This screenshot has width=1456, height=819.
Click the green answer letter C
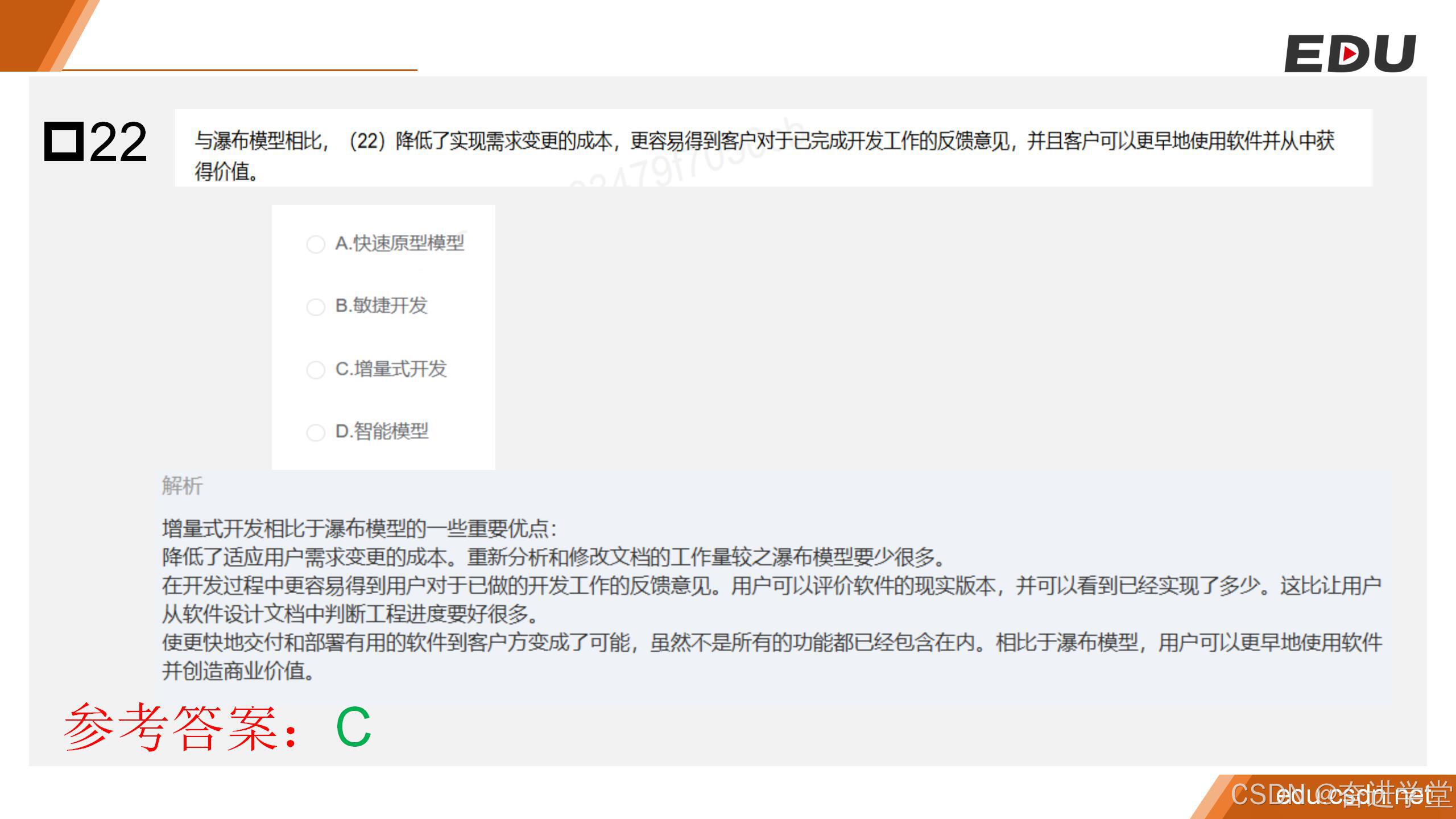353,727
